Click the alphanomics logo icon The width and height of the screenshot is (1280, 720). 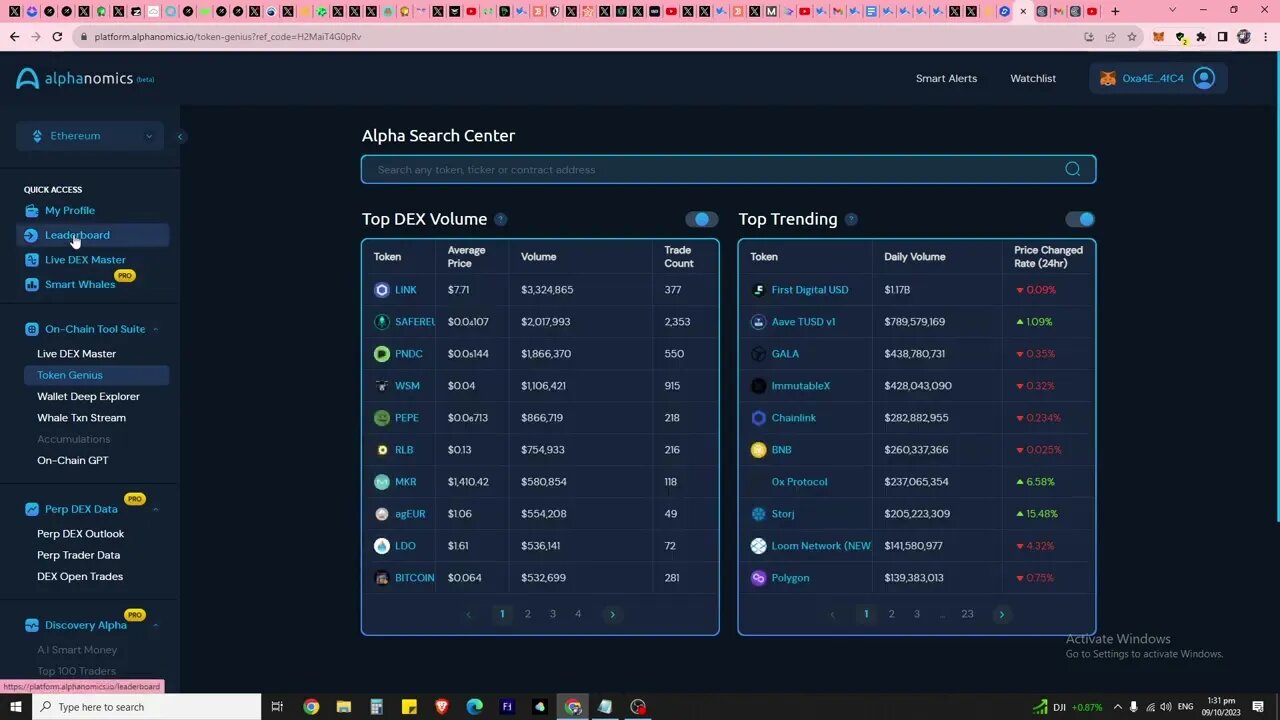point(27,79)
